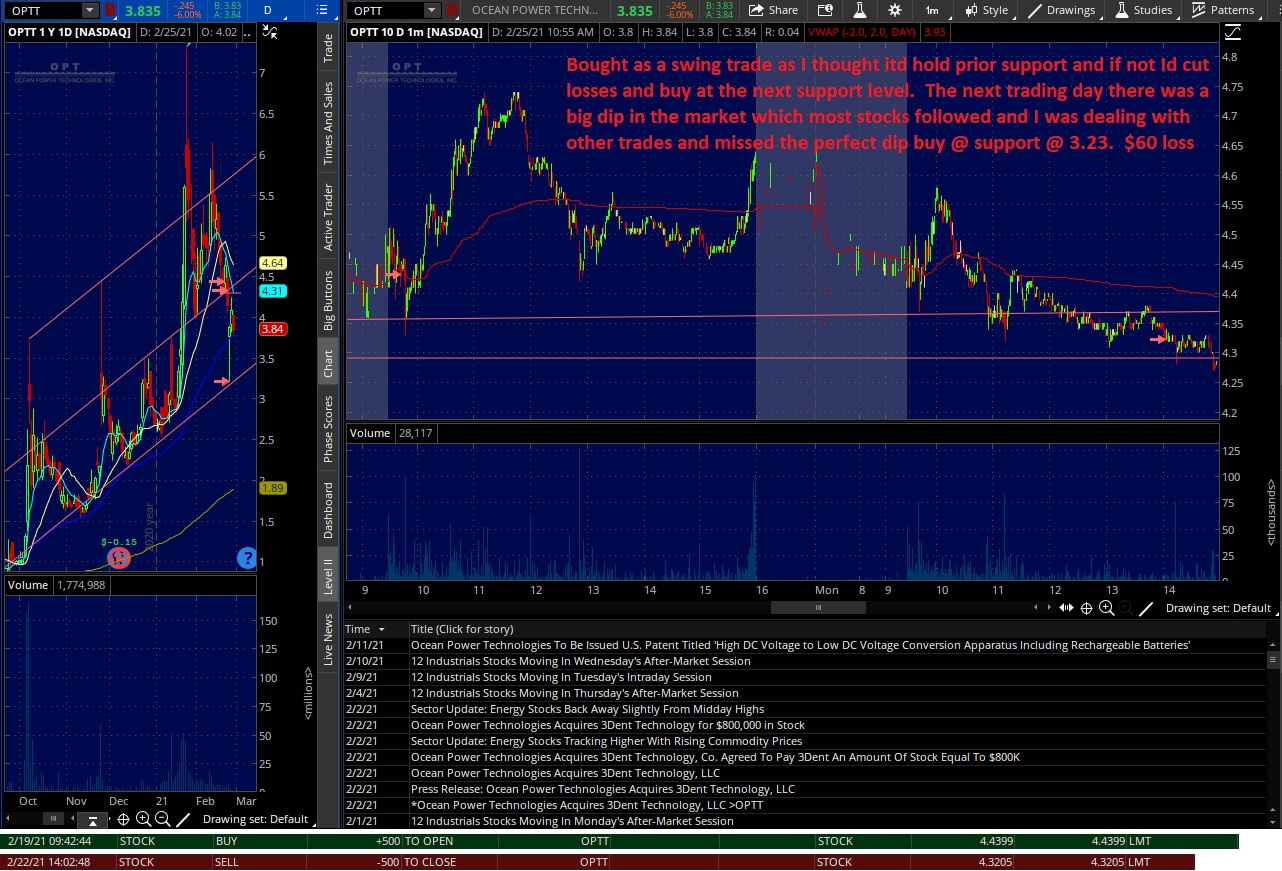Viewport: 1282px width, 871px height.
Task: Open the Dashboard side tab
Action: pyautogui.click(x=328, y=511)
